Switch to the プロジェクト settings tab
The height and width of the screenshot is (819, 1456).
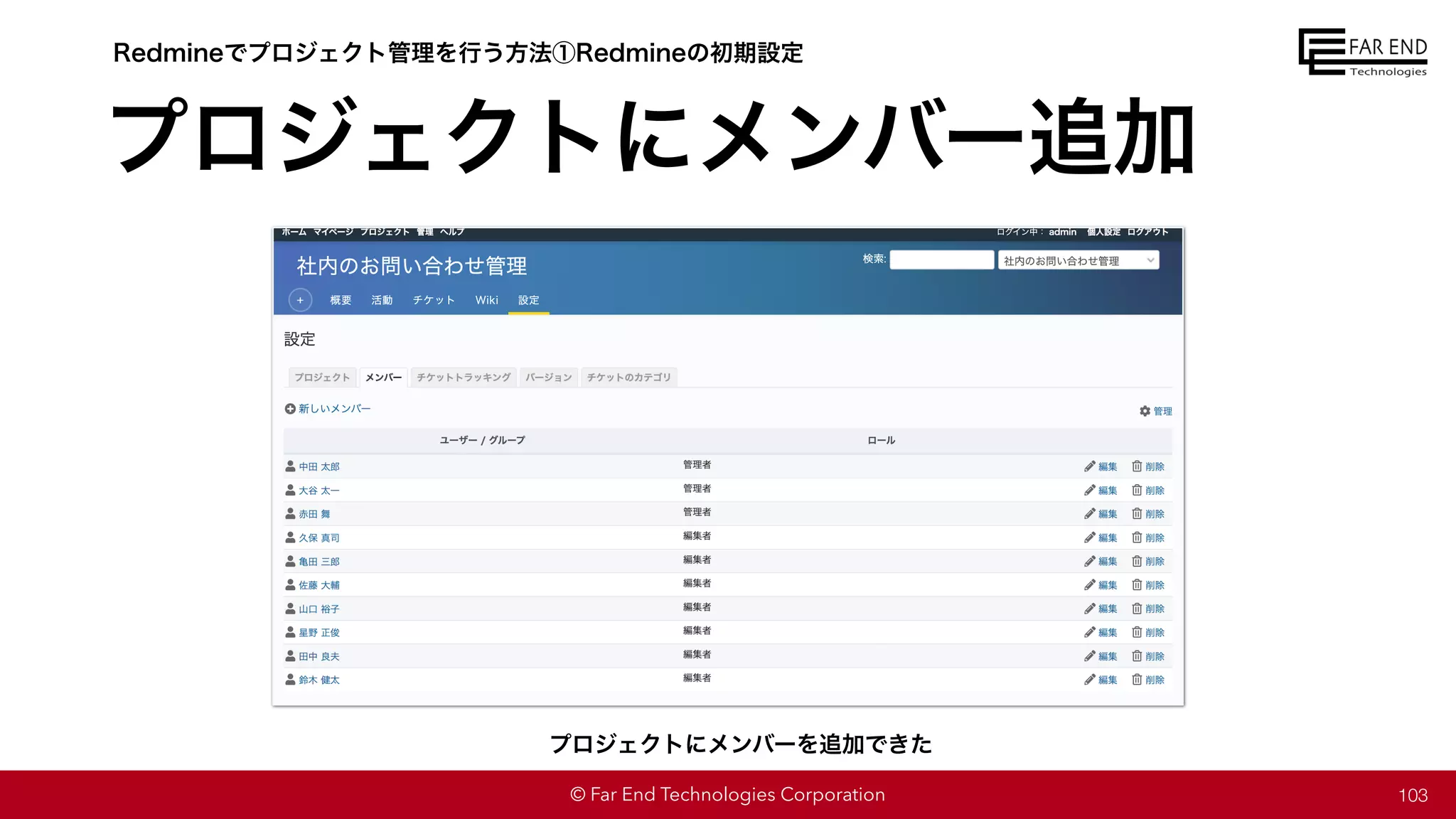(322, 378)
